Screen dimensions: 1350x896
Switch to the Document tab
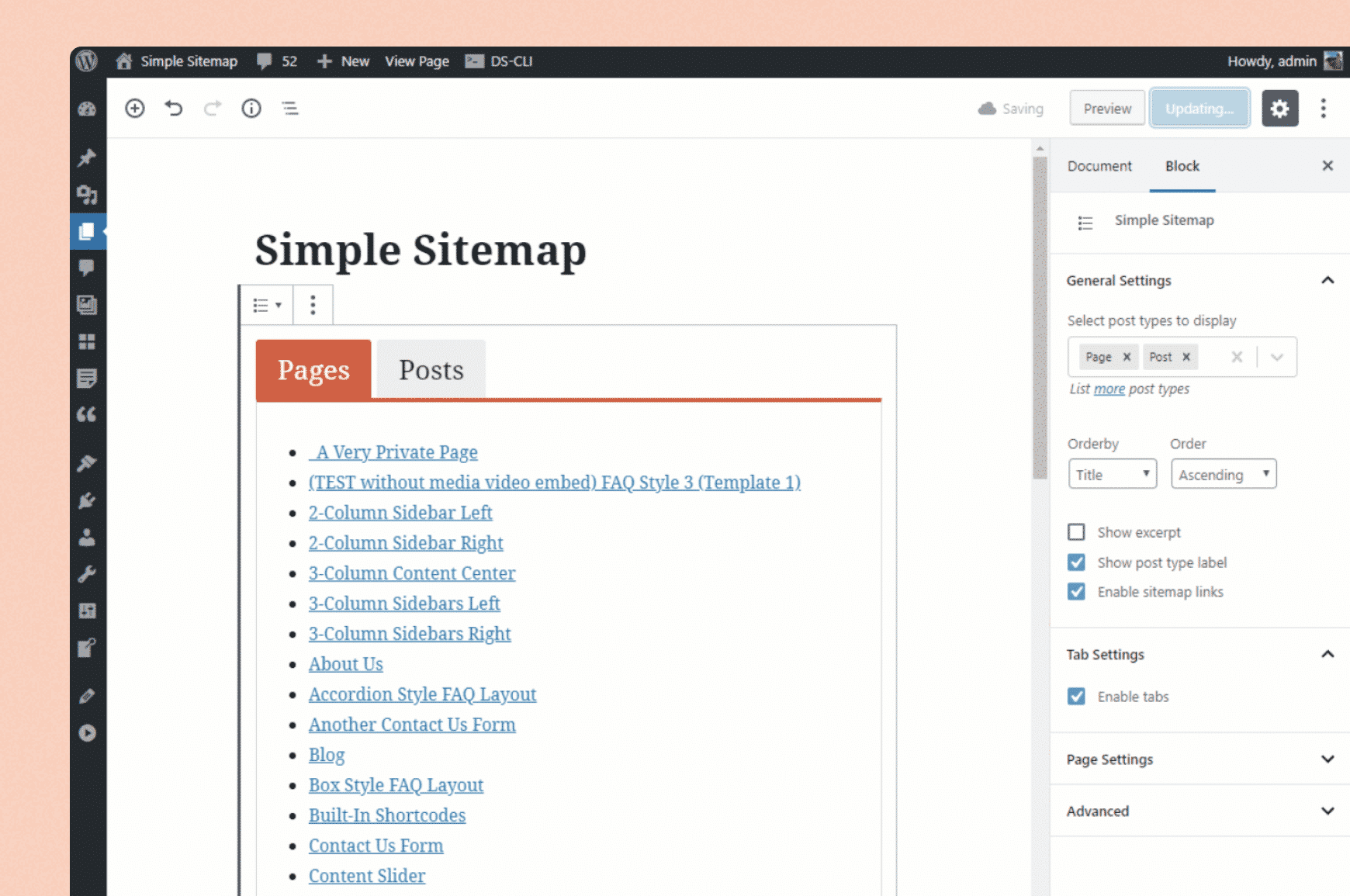(1099, 166)
